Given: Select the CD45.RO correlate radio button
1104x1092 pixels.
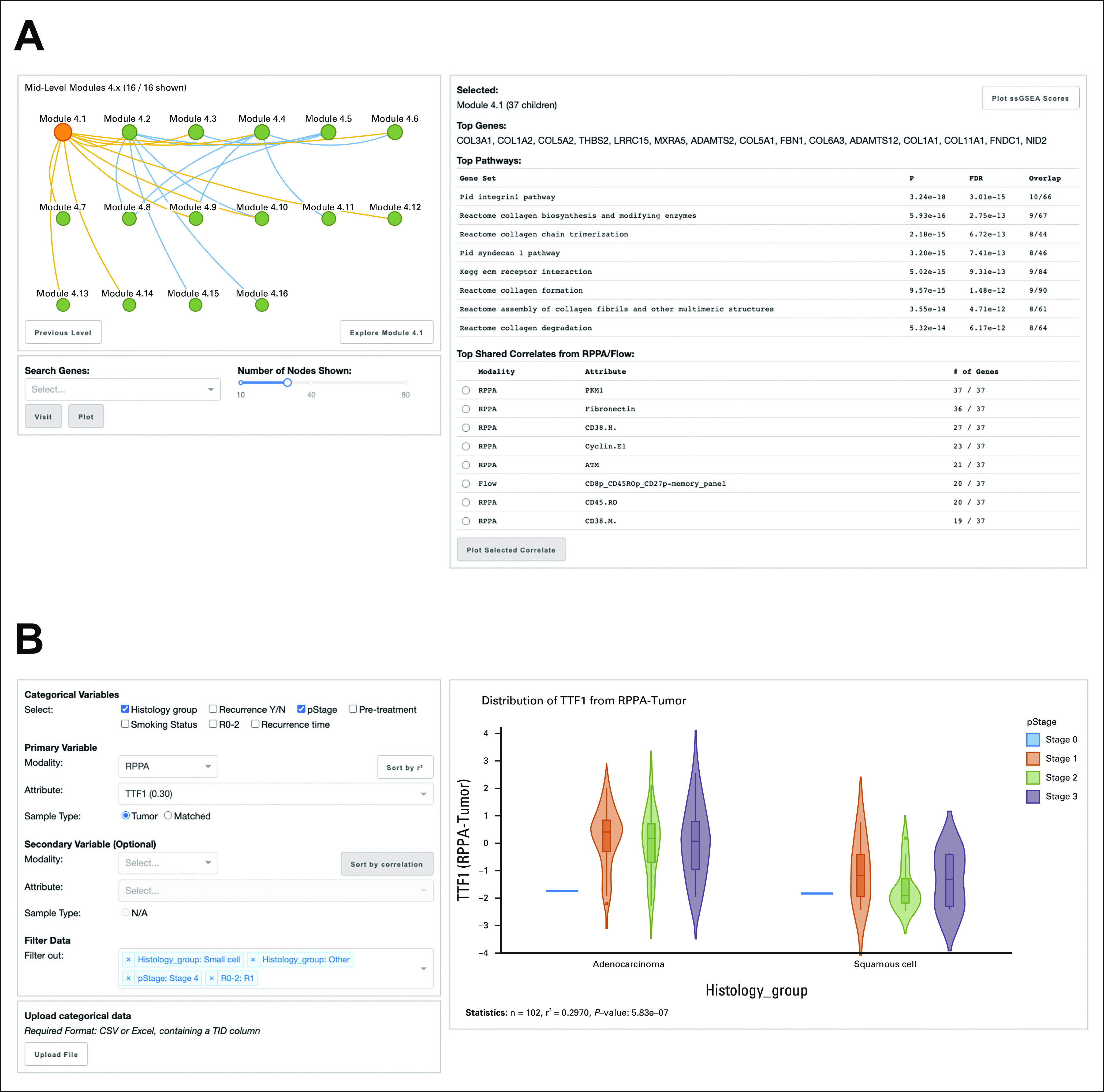Looking at the screenshot, I should click(466, 503).
